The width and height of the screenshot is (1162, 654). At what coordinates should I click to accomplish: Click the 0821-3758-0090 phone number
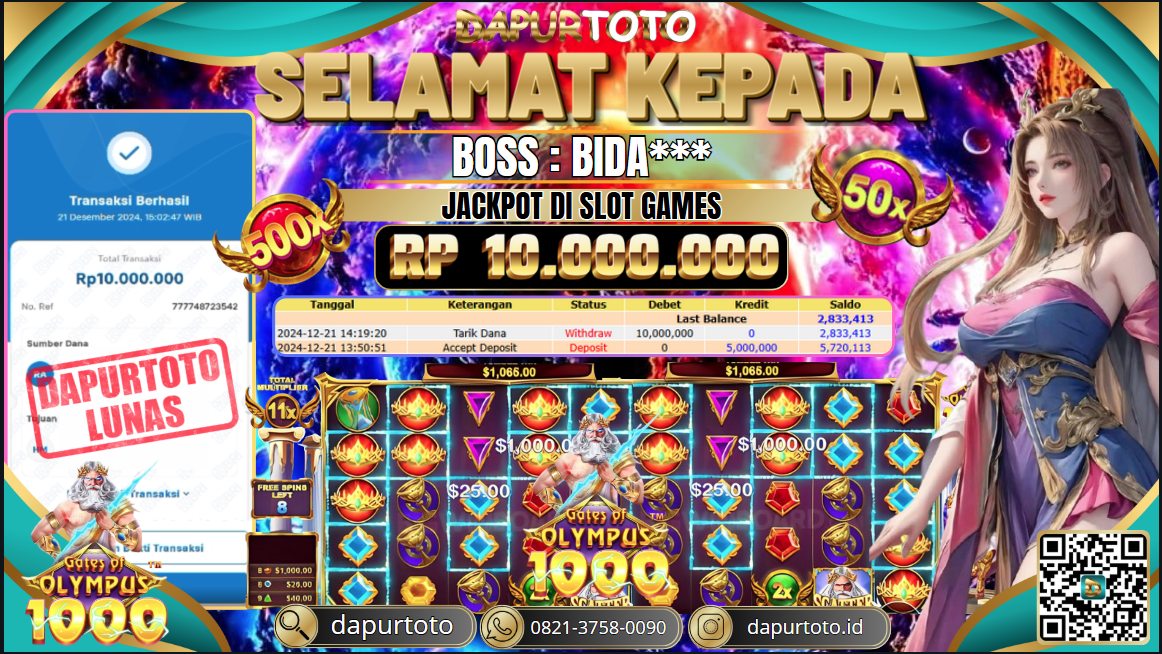[x=598, y=628]
